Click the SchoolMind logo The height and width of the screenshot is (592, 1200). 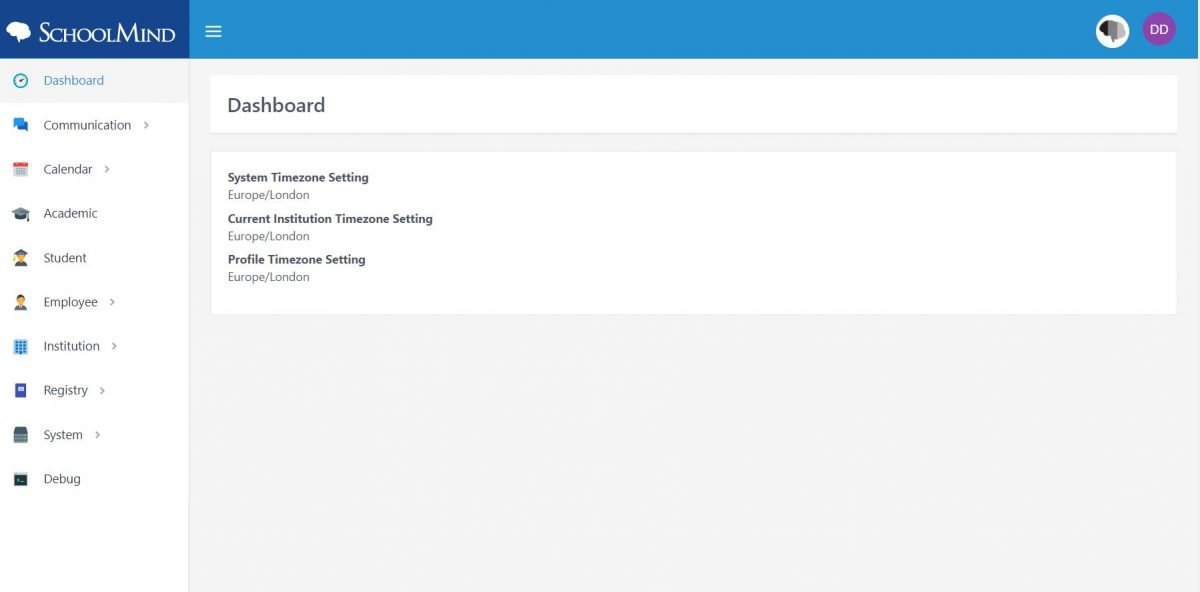[x=92, y=32]
